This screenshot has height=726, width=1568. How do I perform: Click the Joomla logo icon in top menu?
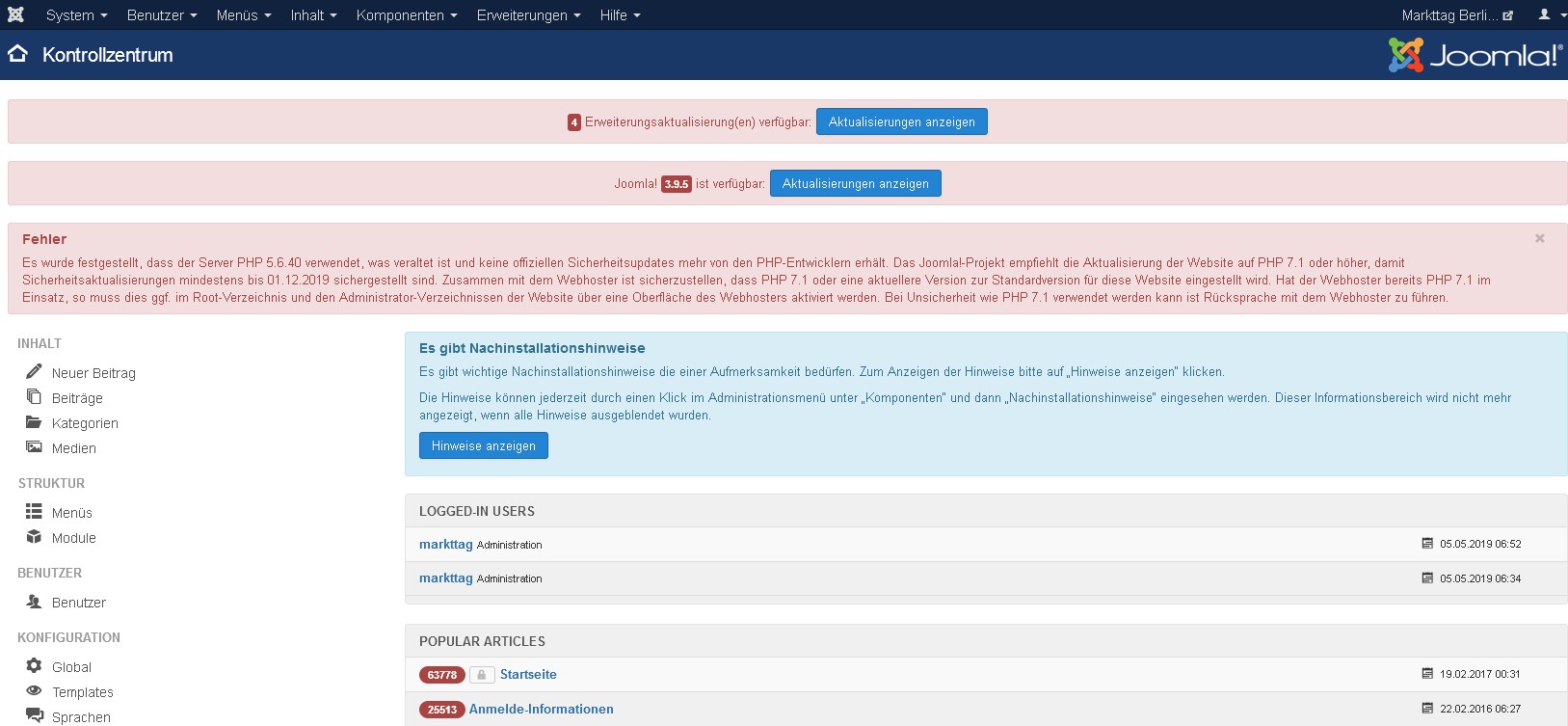(15, 14)
